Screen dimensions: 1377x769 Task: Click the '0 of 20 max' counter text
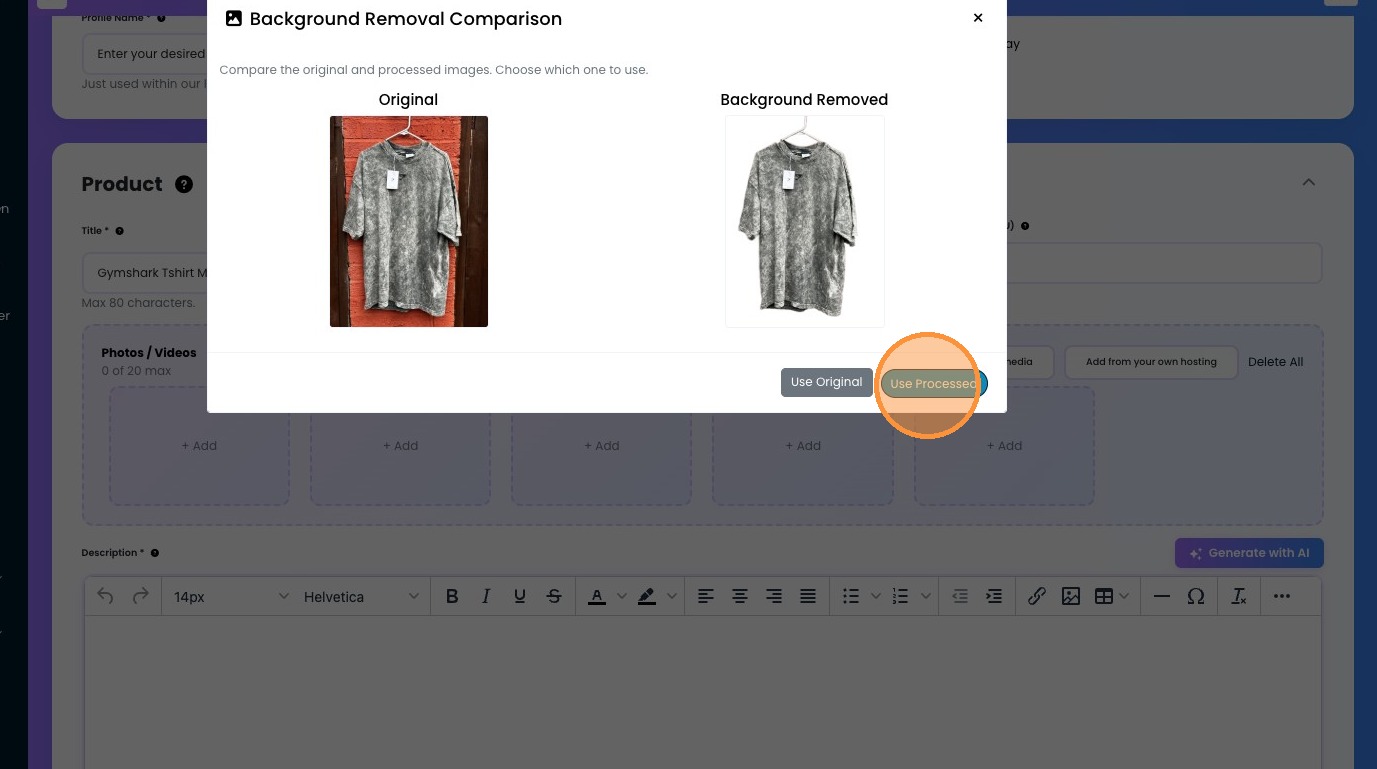coord(136,371)
